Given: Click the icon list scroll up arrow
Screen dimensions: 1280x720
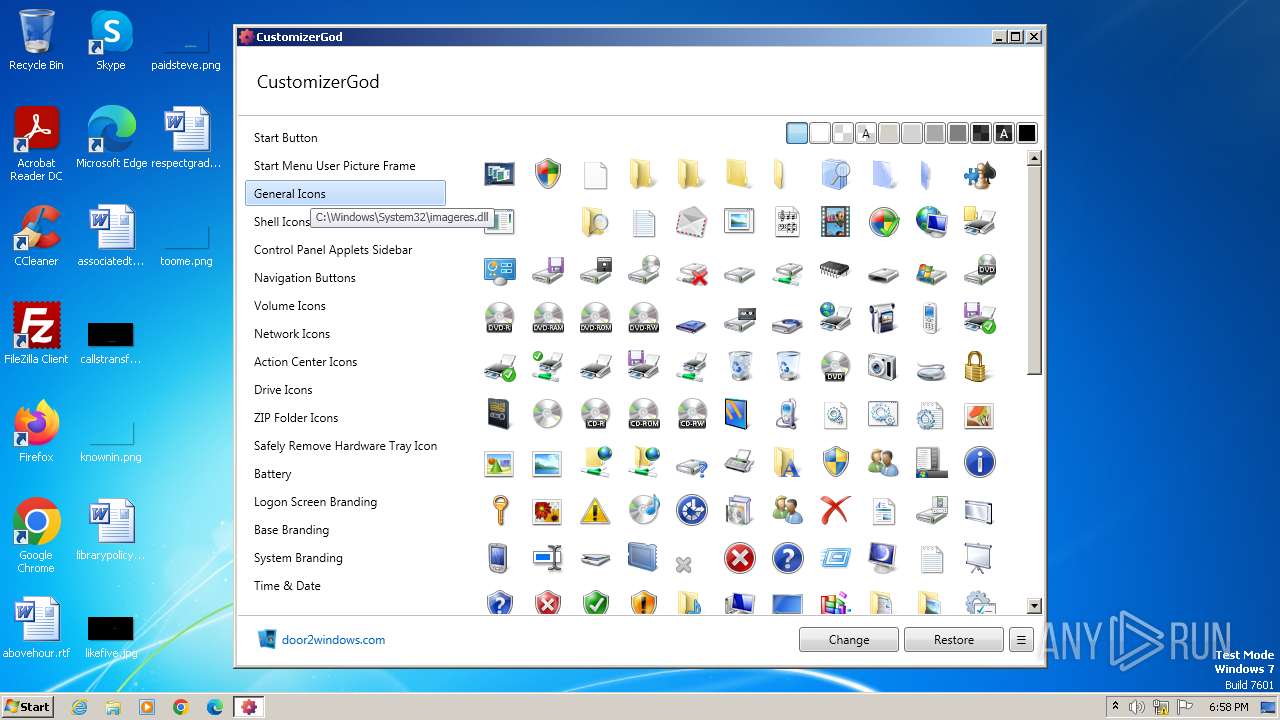Looking at the screenshot, I should pos(1034,158).
